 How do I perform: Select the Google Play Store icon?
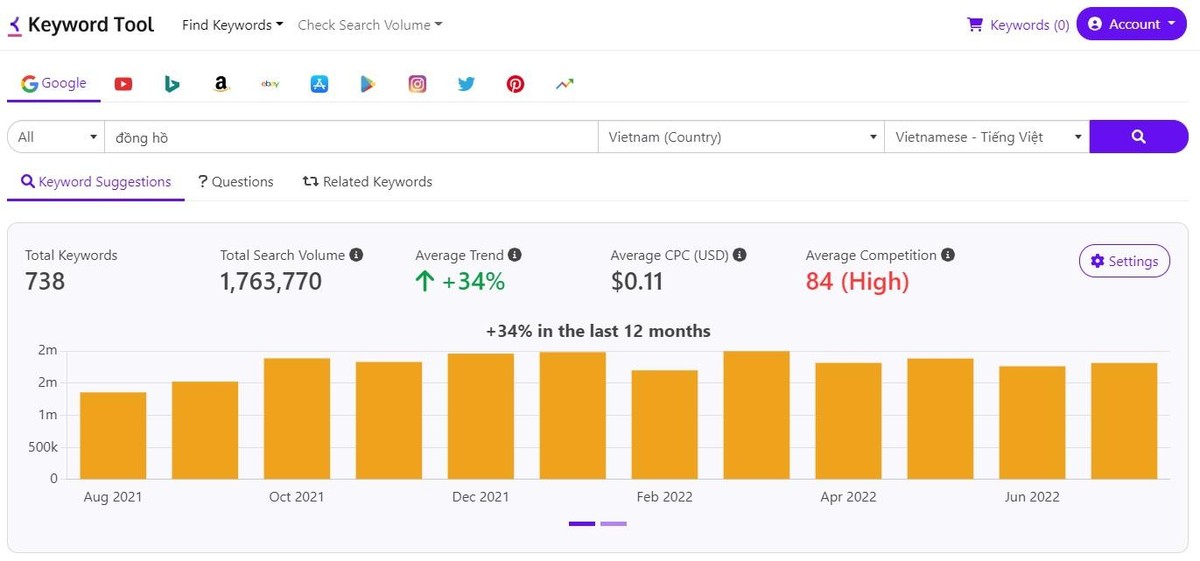(x=368, y=84)
